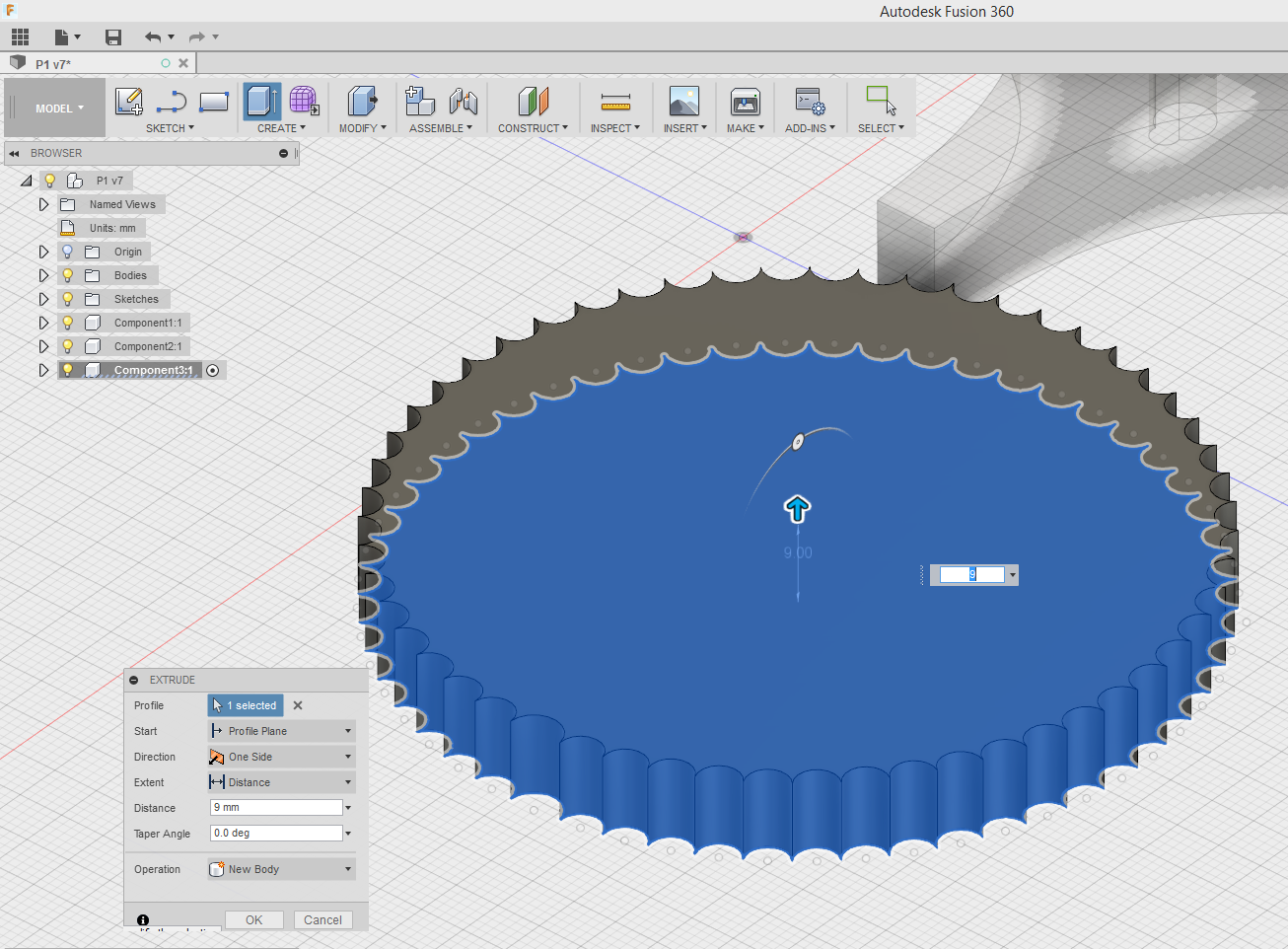Click the Select tool icon
This screenshot has width=1288, height=949.
[881, 101]
